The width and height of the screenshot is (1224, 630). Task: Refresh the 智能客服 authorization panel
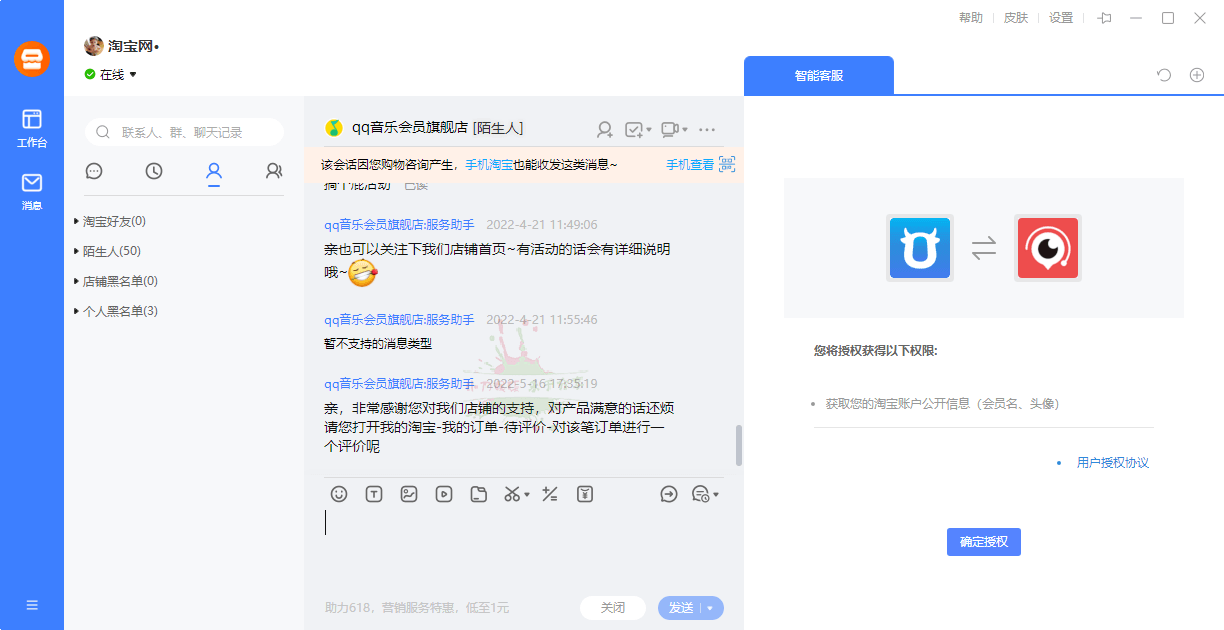[x=1162, y=75]
